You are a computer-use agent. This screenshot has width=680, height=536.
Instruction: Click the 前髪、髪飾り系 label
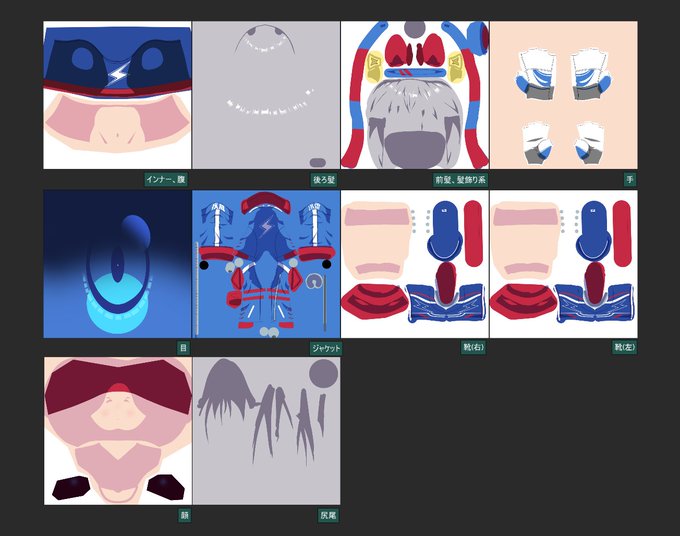point(461,180)
